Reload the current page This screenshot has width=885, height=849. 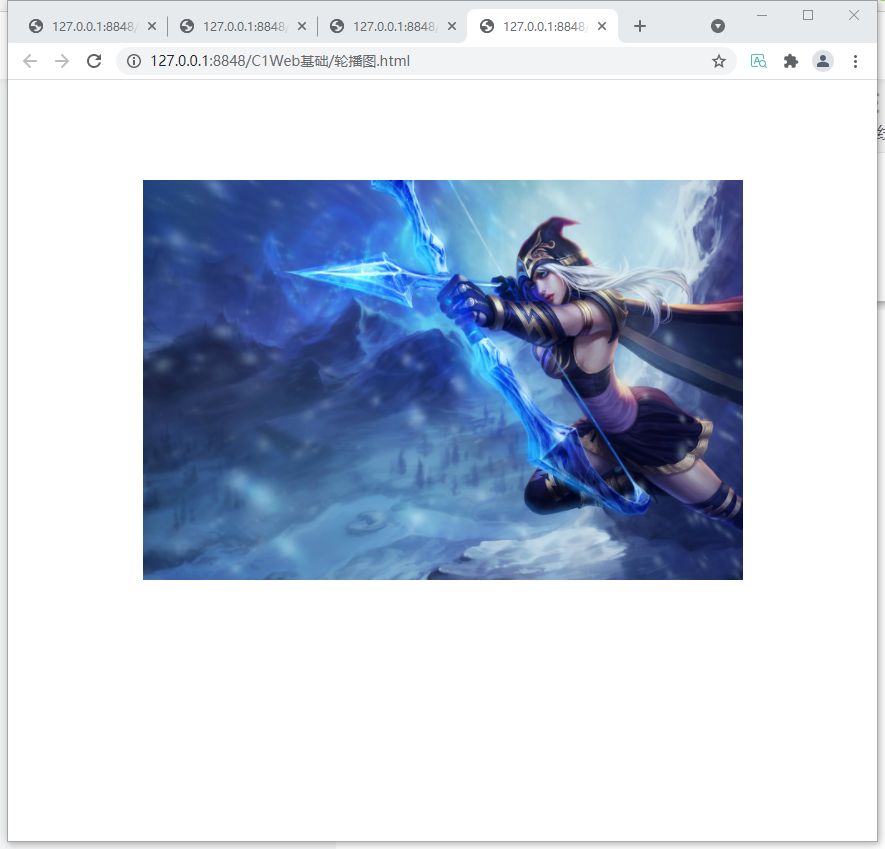click(94, 61)
